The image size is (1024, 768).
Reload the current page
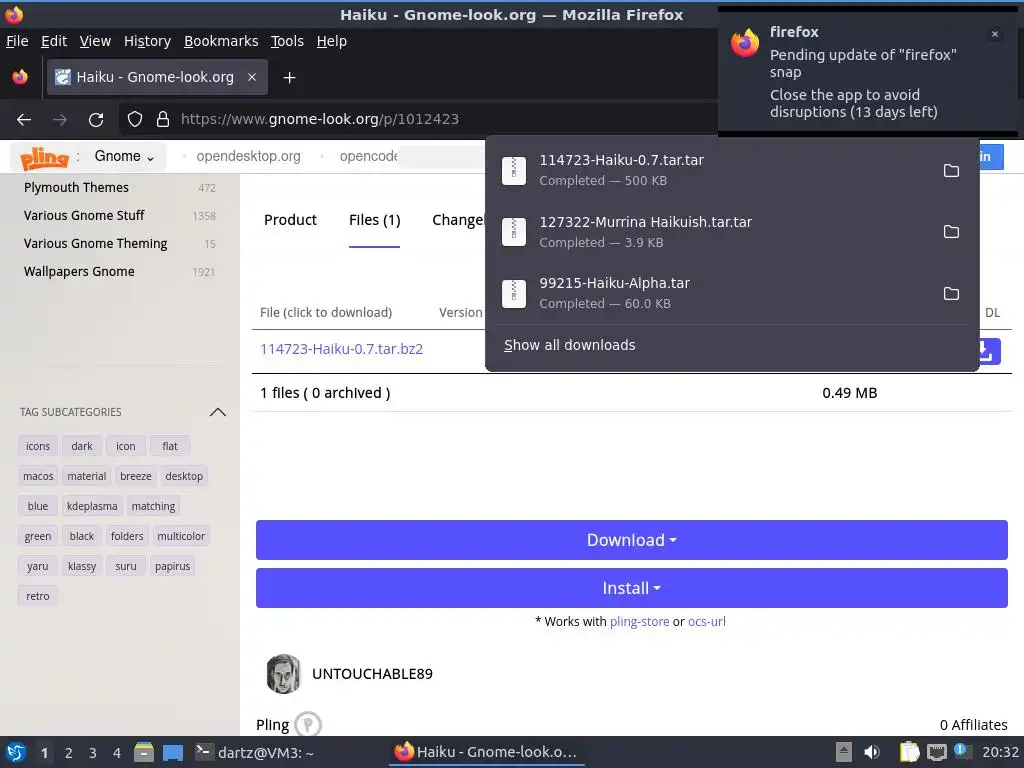point(96,120)
